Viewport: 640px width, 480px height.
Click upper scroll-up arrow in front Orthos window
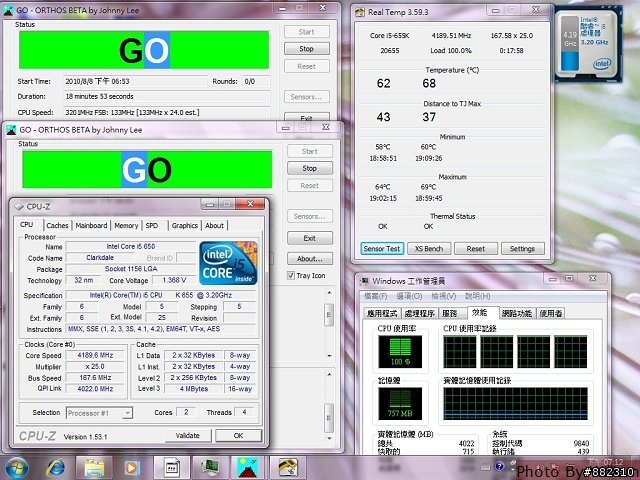click(329, 293)
